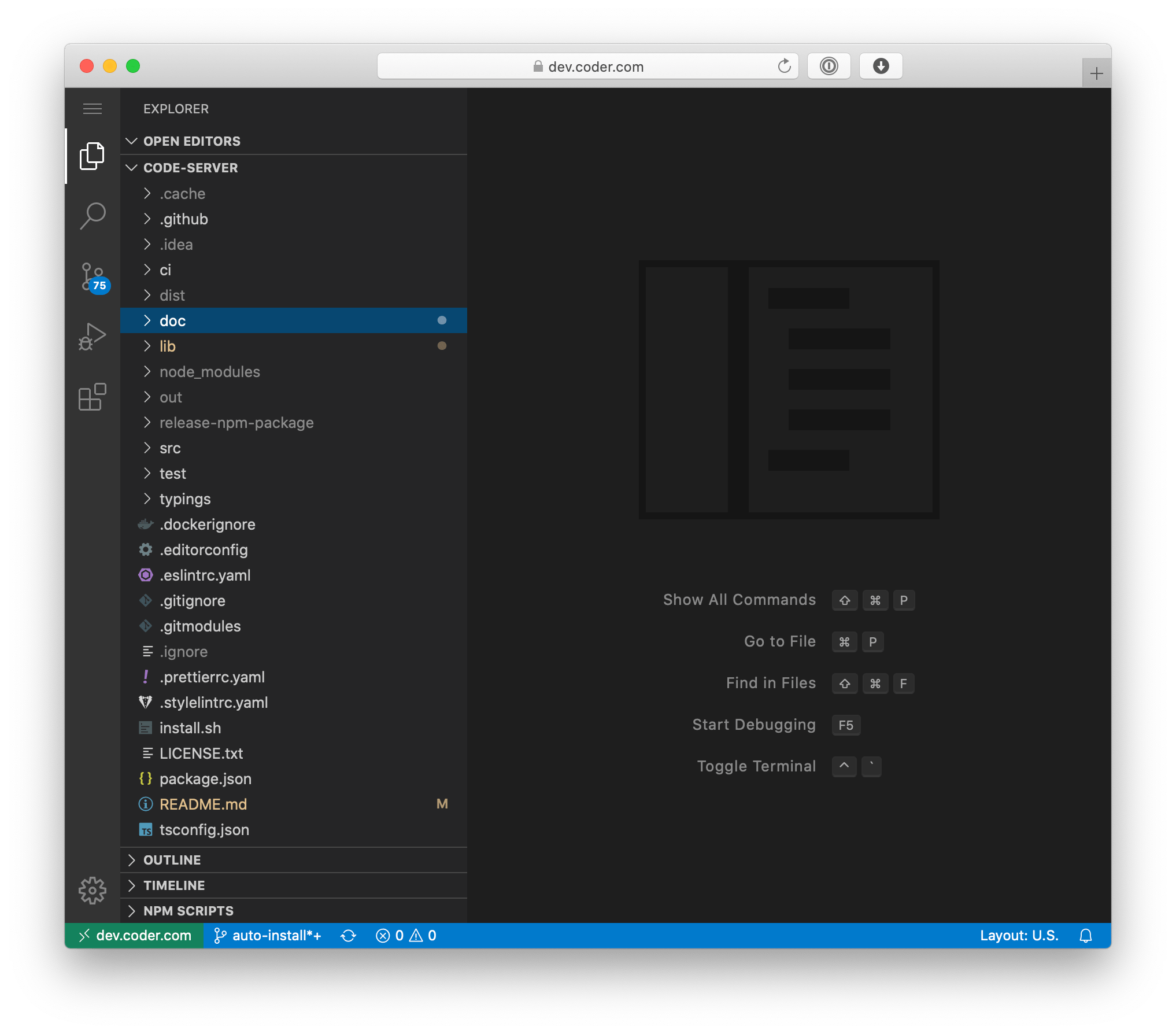Click the Show All Commands entry
1176x1034 pixels.
point(740,600)
